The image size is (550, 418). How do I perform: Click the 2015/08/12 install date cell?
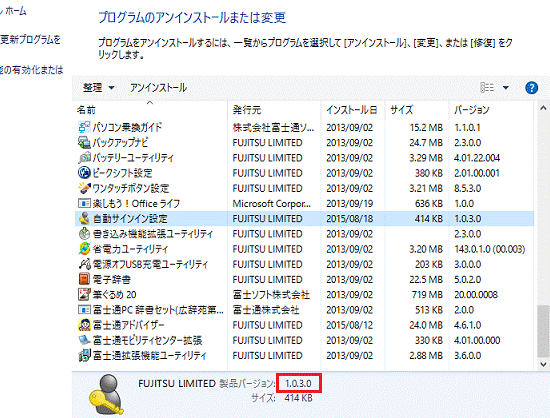pyautogui.click(x=349, y=325)
